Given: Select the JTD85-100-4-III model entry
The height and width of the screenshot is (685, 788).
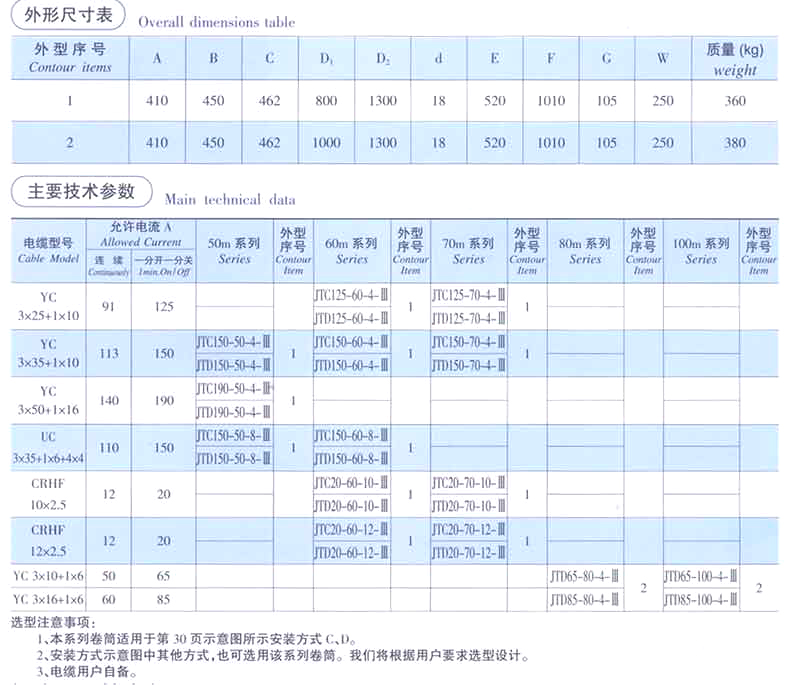Looking at the screenshot, I should coord(701,600).
